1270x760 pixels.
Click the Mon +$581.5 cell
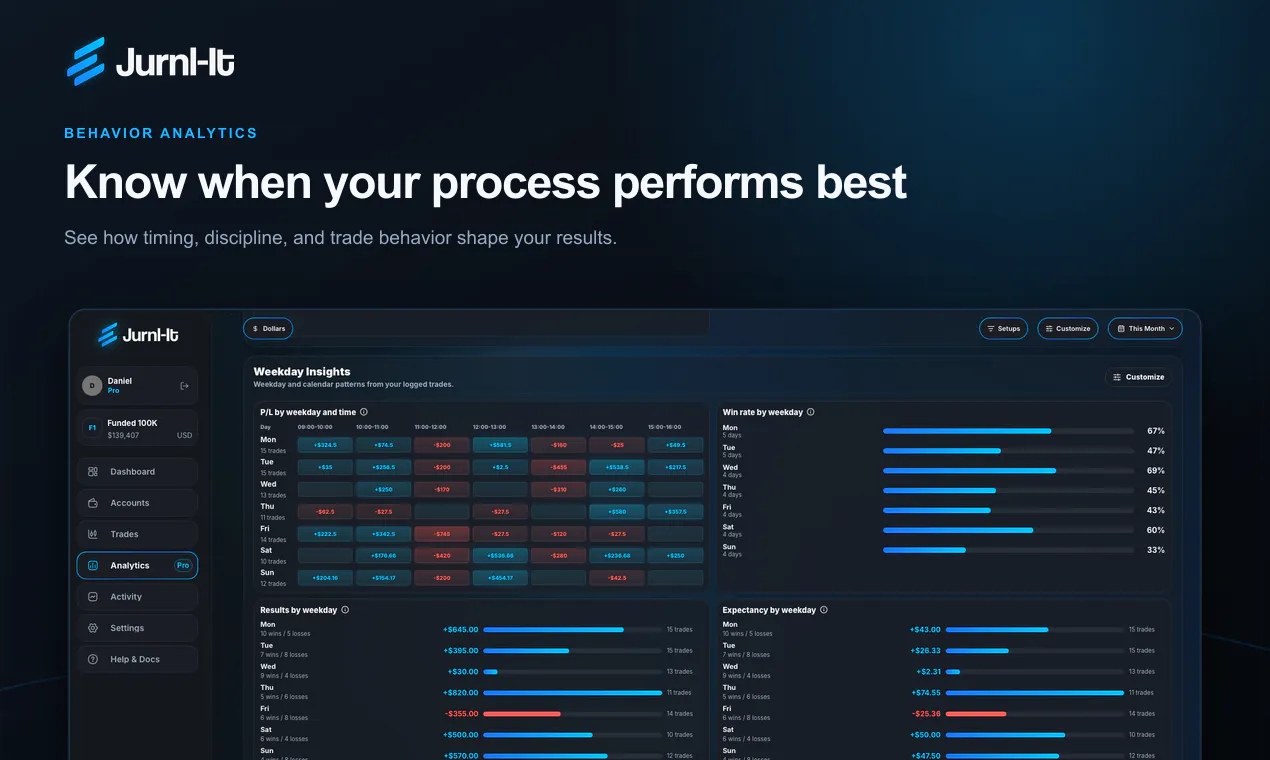coord(500,444)
